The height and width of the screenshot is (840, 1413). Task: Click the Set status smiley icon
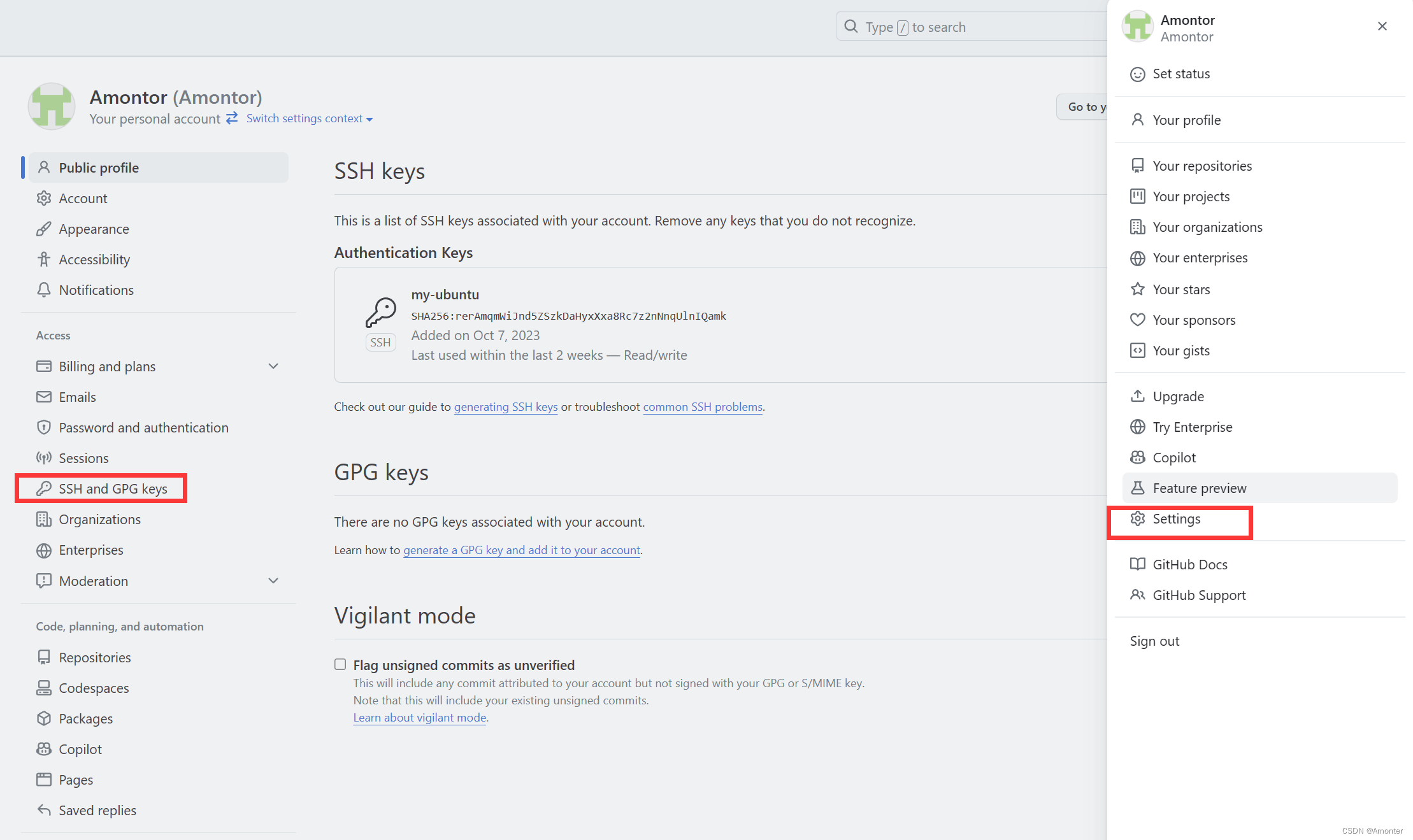[1138, 74]
